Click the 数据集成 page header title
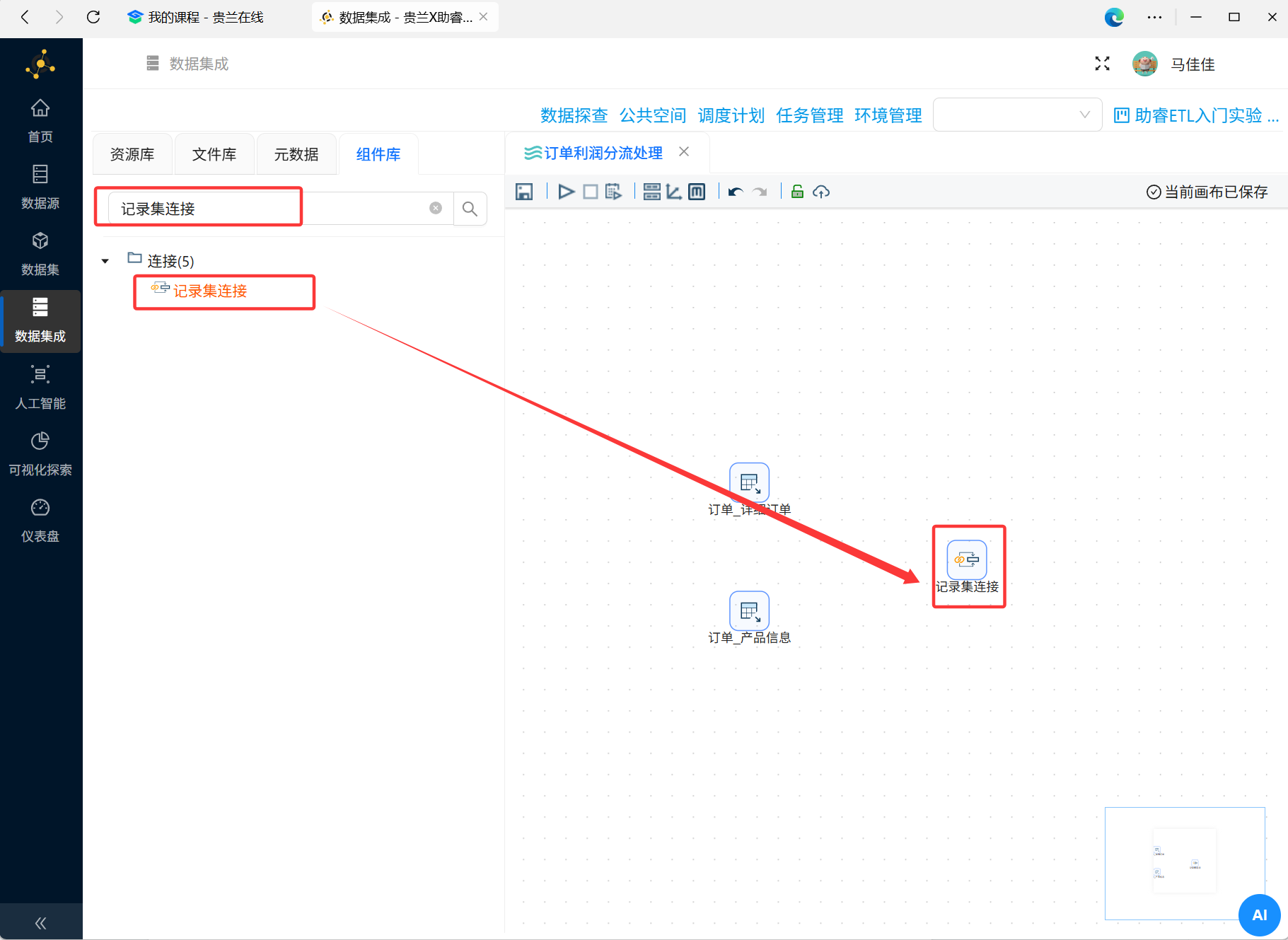This screenshot has height=940, width=1288. [x=199, y=64]
